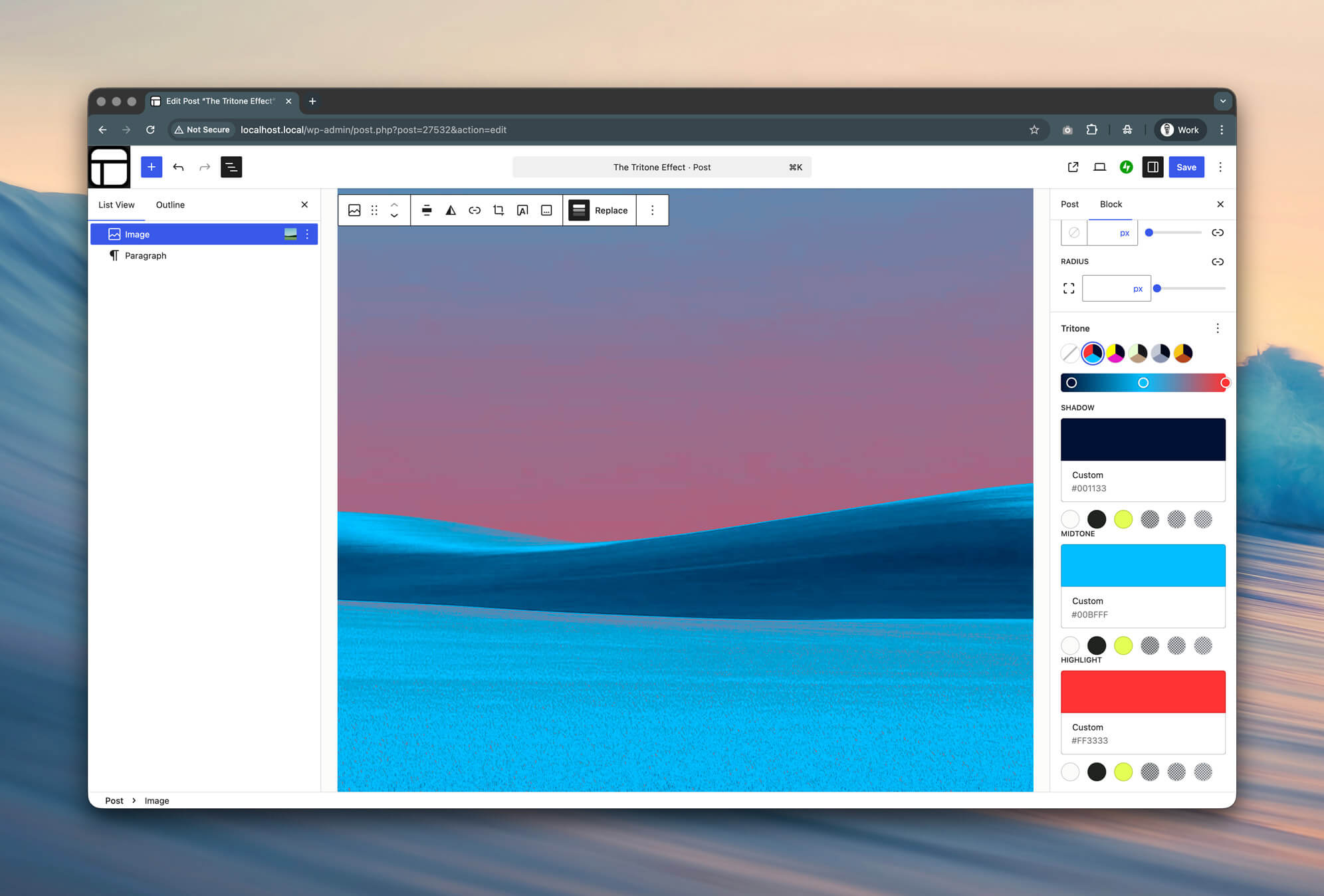Click the Save button
The height and width of the screenshot is (896, 1324).
tap(1186, 167)
